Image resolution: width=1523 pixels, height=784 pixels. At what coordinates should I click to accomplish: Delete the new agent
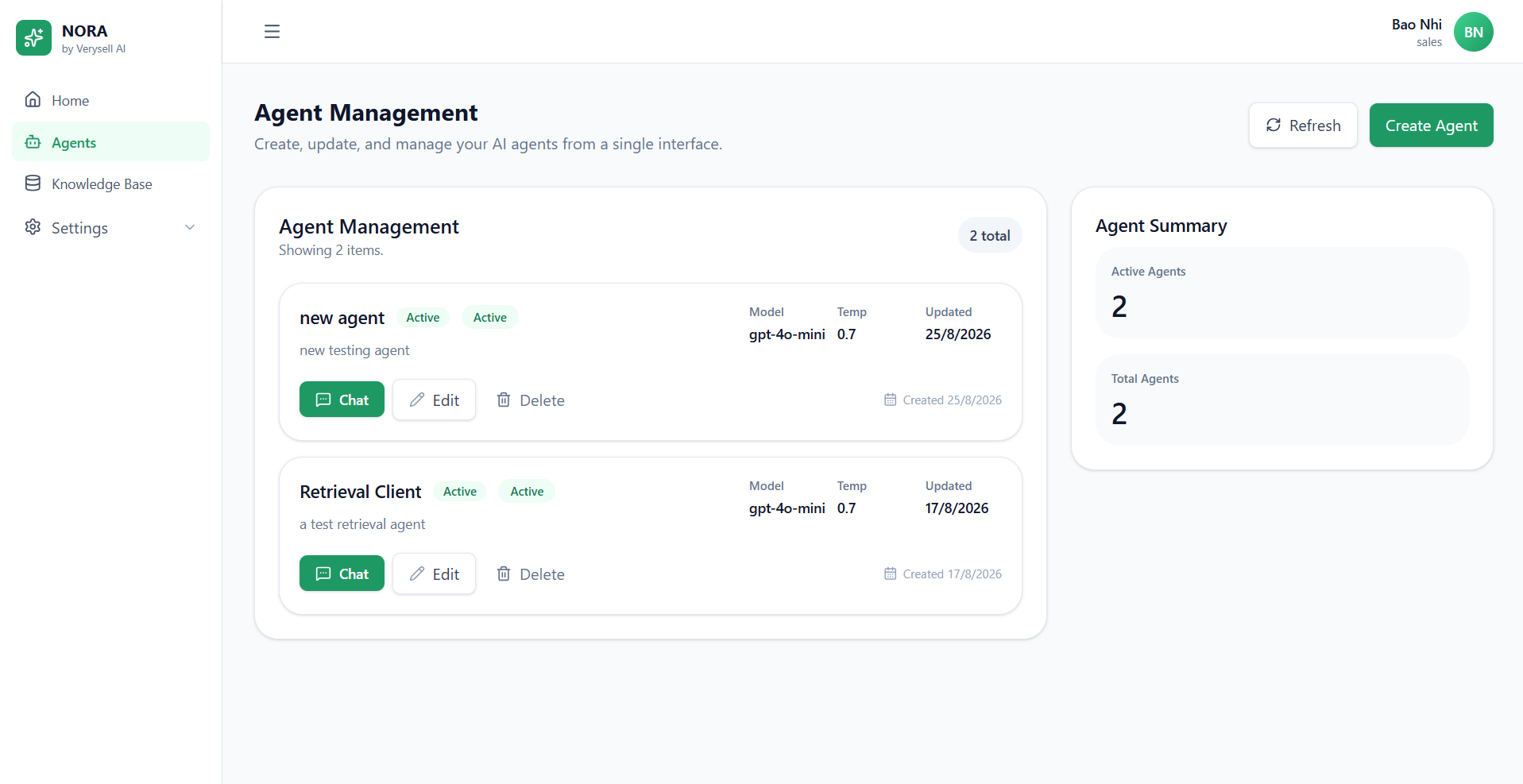(530, 400)
